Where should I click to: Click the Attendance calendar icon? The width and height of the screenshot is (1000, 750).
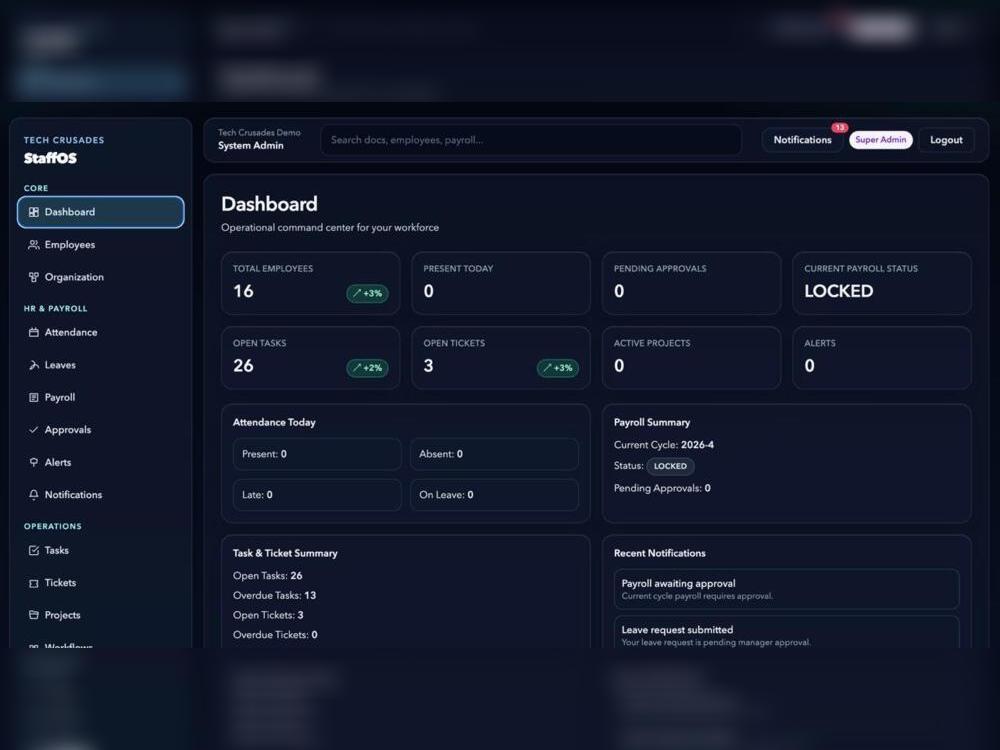pos(34,332)
